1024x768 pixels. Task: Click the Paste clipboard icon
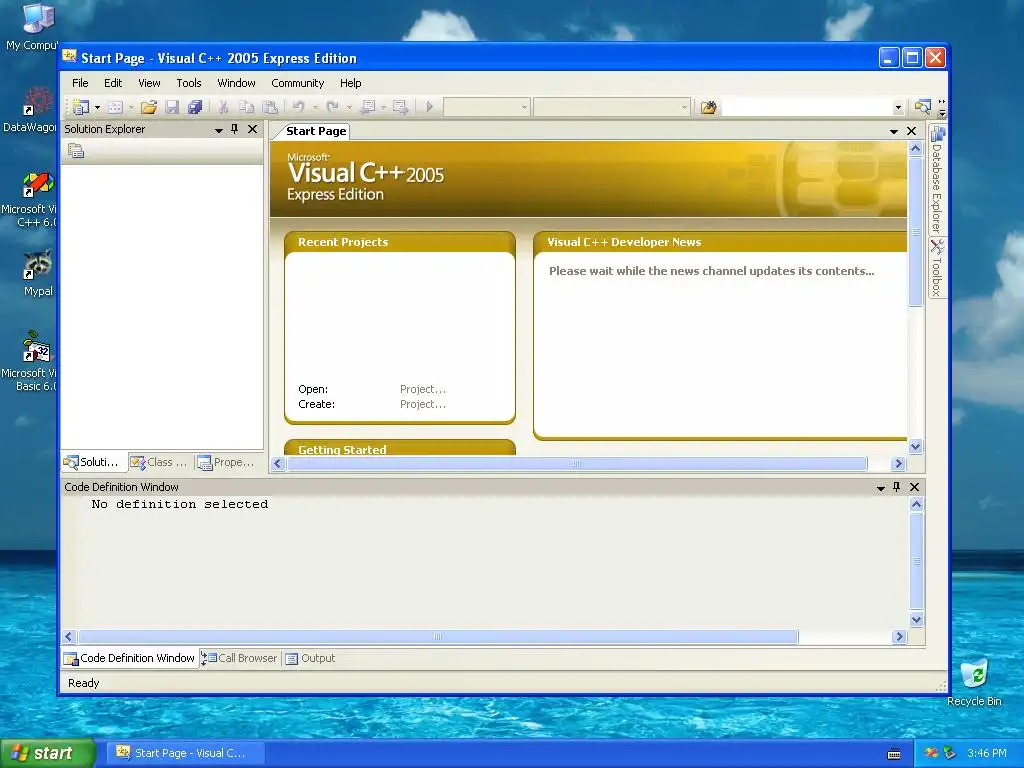(269, 106)
